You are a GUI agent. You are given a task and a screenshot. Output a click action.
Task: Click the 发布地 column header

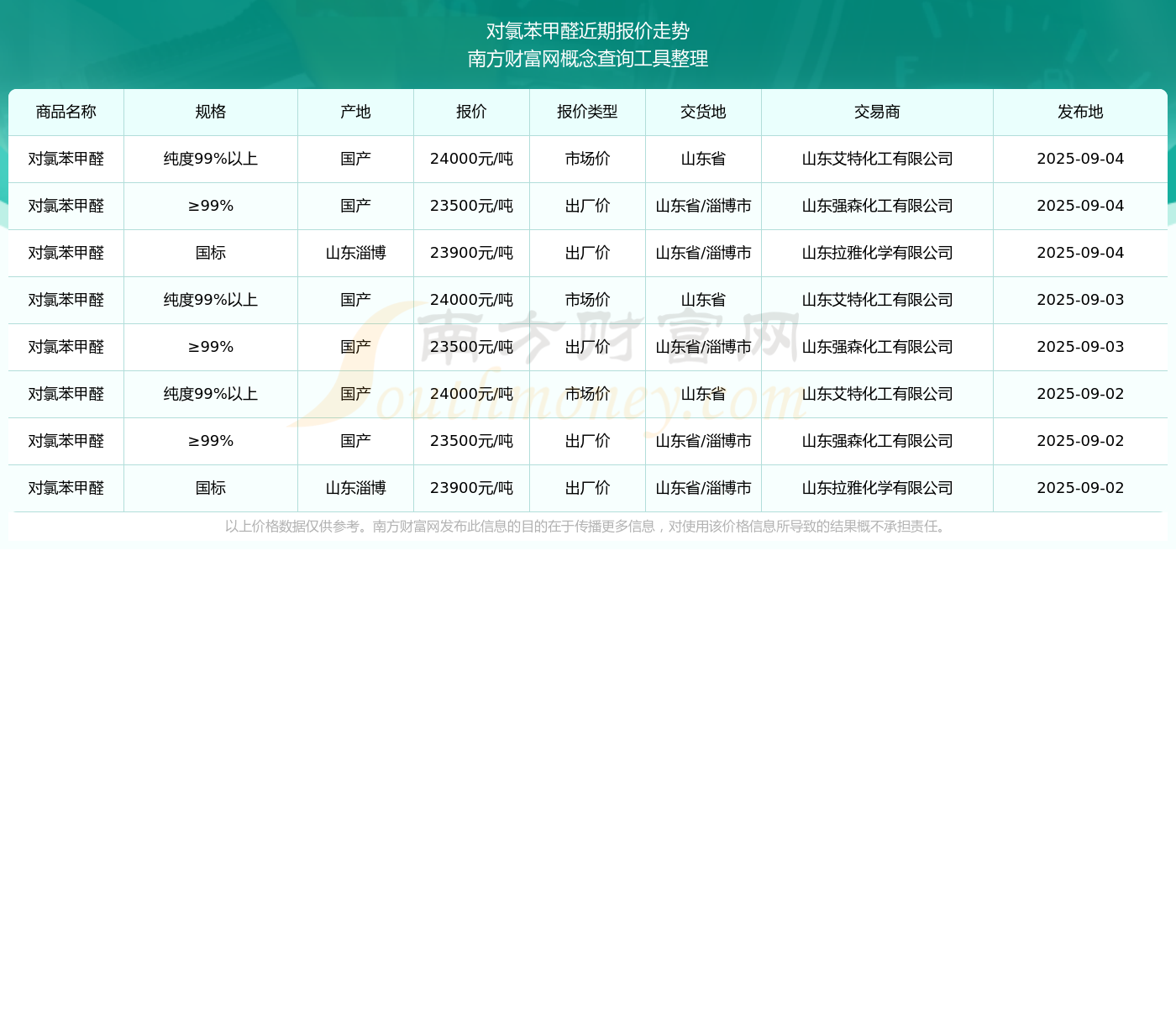coord(1080,112)
